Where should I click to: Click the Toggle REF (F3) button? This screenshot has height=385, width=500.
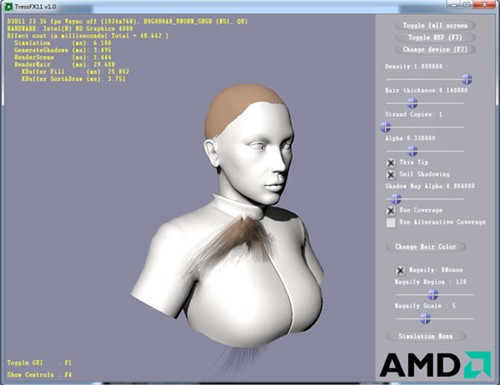pyautogui.click(x=435, y=38)
